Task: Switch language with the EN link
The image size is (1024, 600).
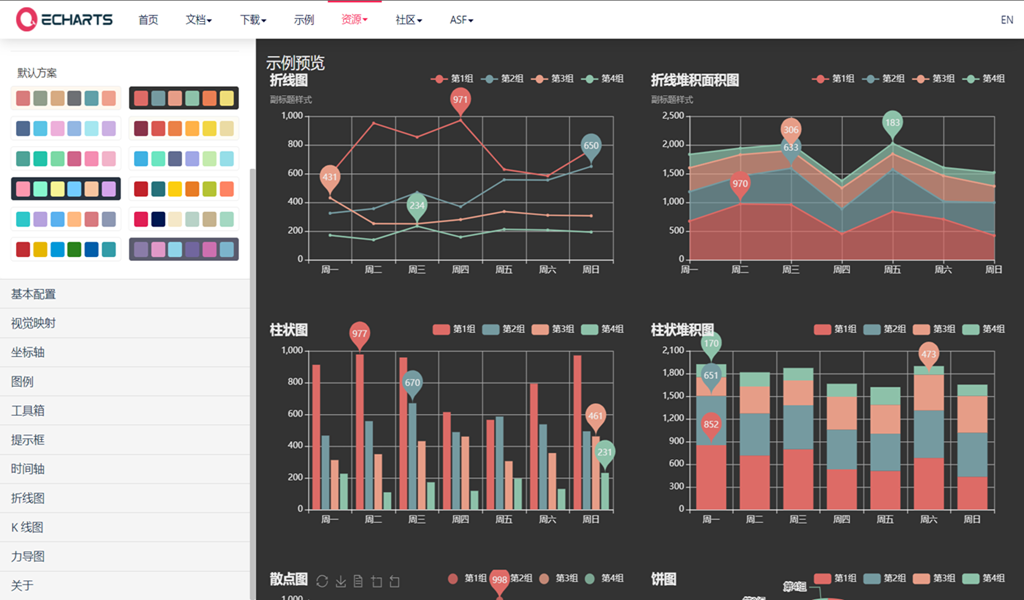Action: (x=1007, y=20)
